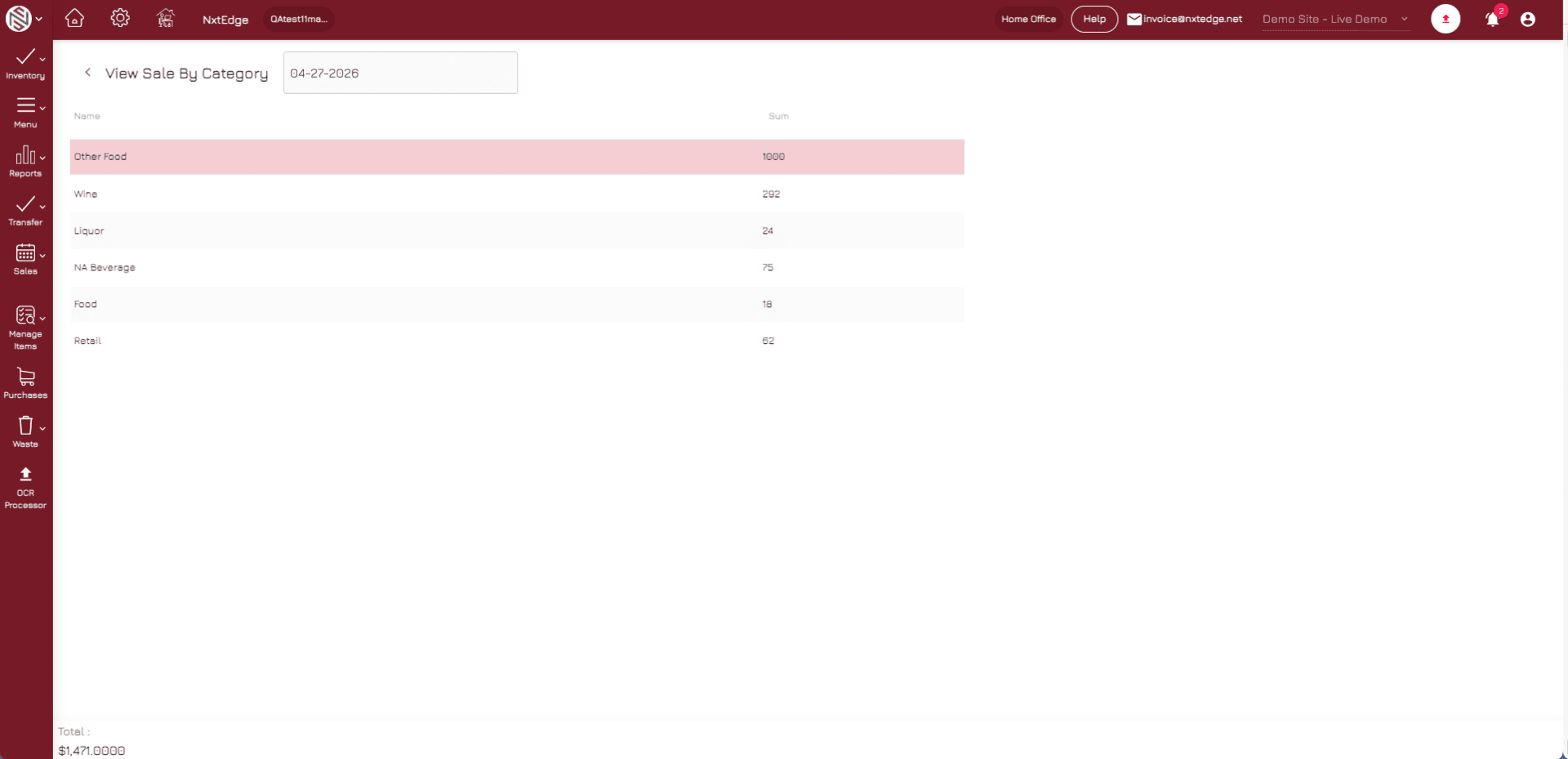1568x759 pixels.
Task: Click the store building icon
Action: 166,18
